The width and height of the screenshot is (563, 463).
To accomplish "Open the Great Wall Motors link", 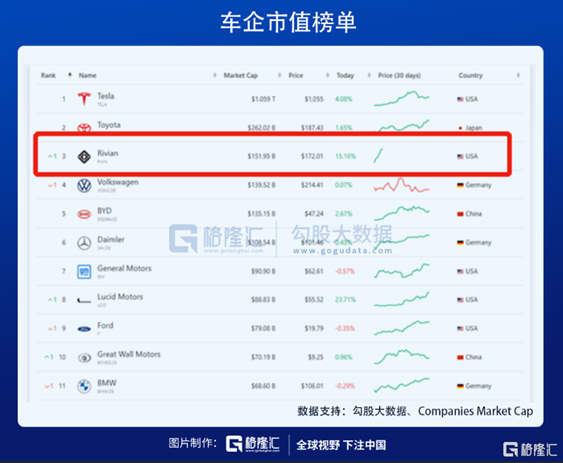I will pos(129,354).
